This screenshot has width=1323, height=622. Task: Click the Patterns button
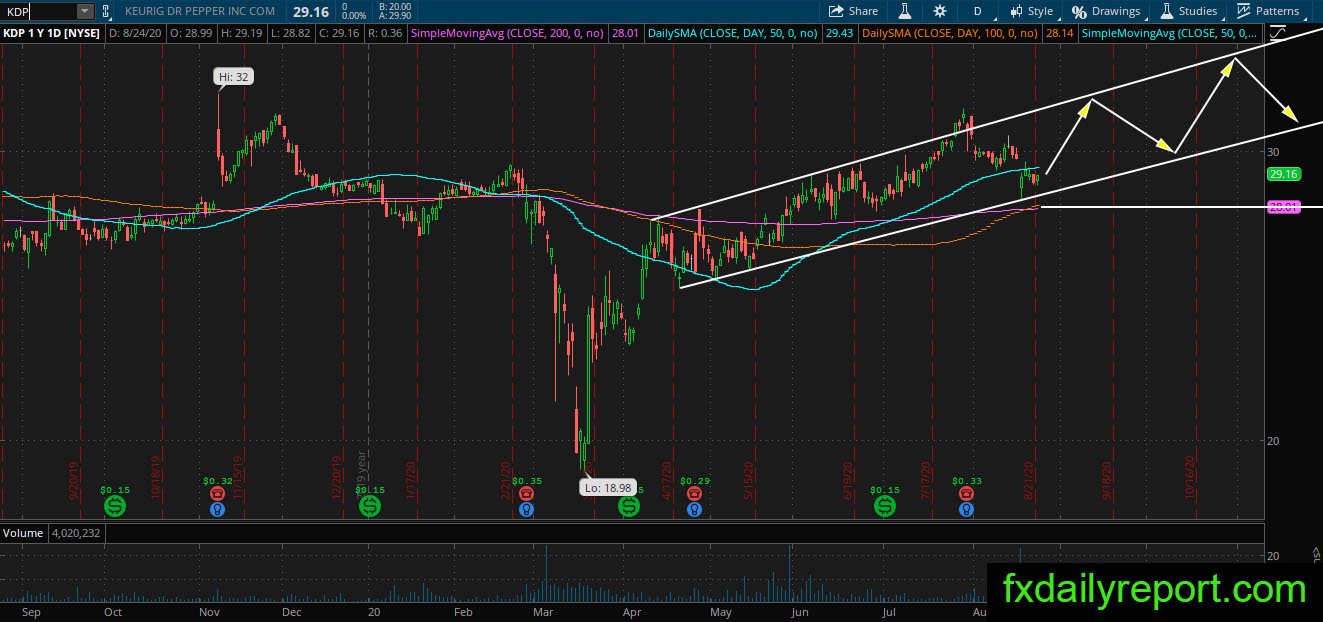[x=1268, y=11]
